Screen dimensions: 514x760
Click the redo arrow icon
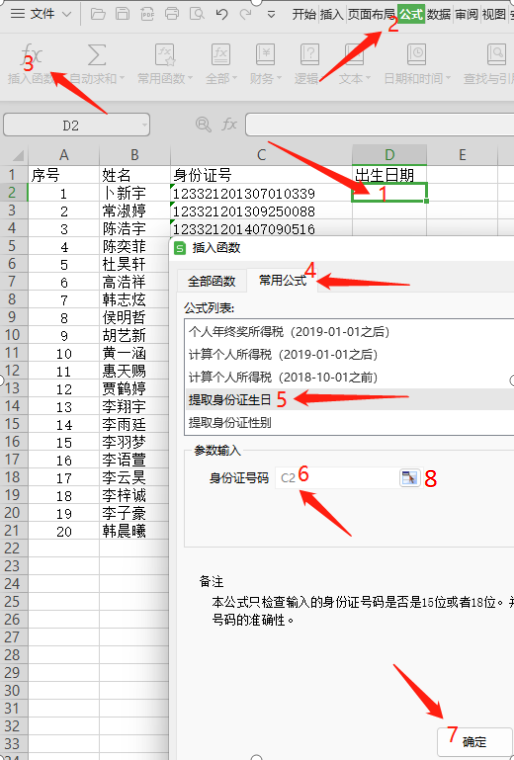[x=246, y=14]
